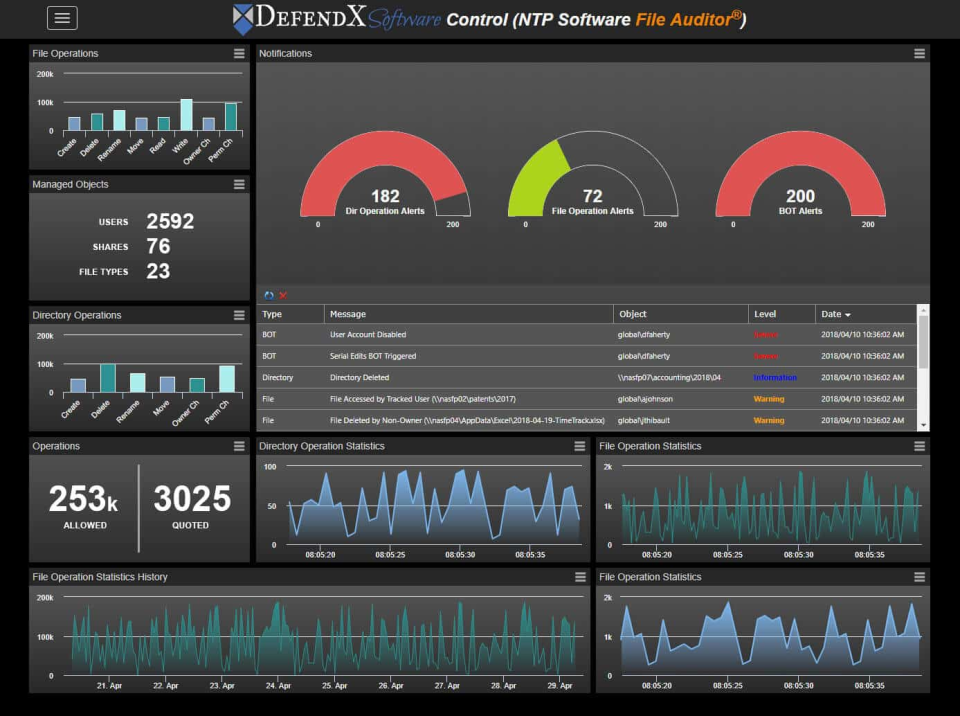Click the FILE TYPES count 23
Image resolution: width=960 pixels, height=716 pixels.
tap(158, 271)
